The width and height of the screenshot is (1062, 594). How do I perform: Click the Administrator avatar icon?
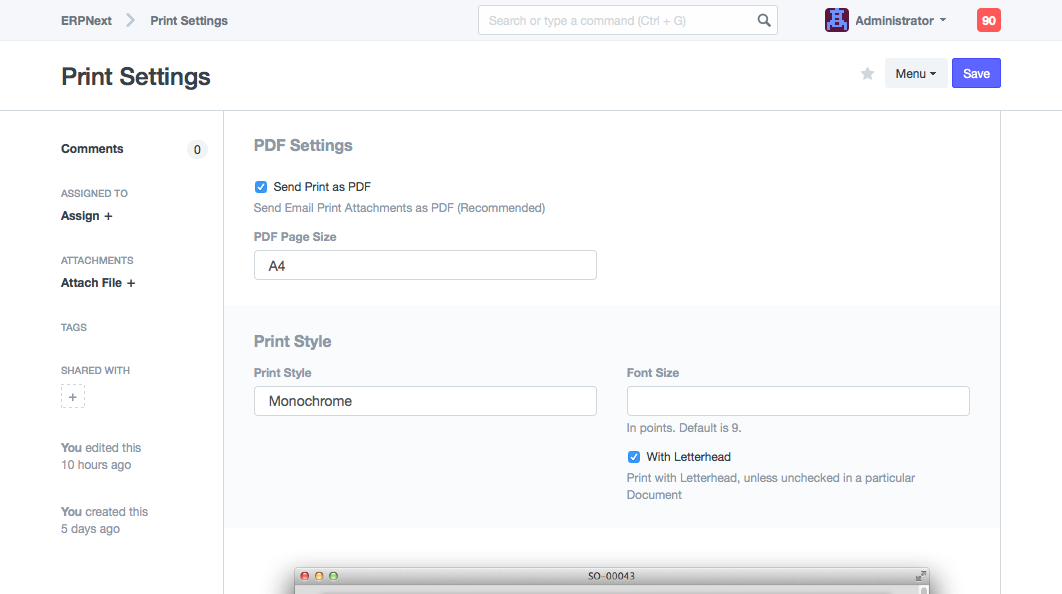[x=836, y=20]
